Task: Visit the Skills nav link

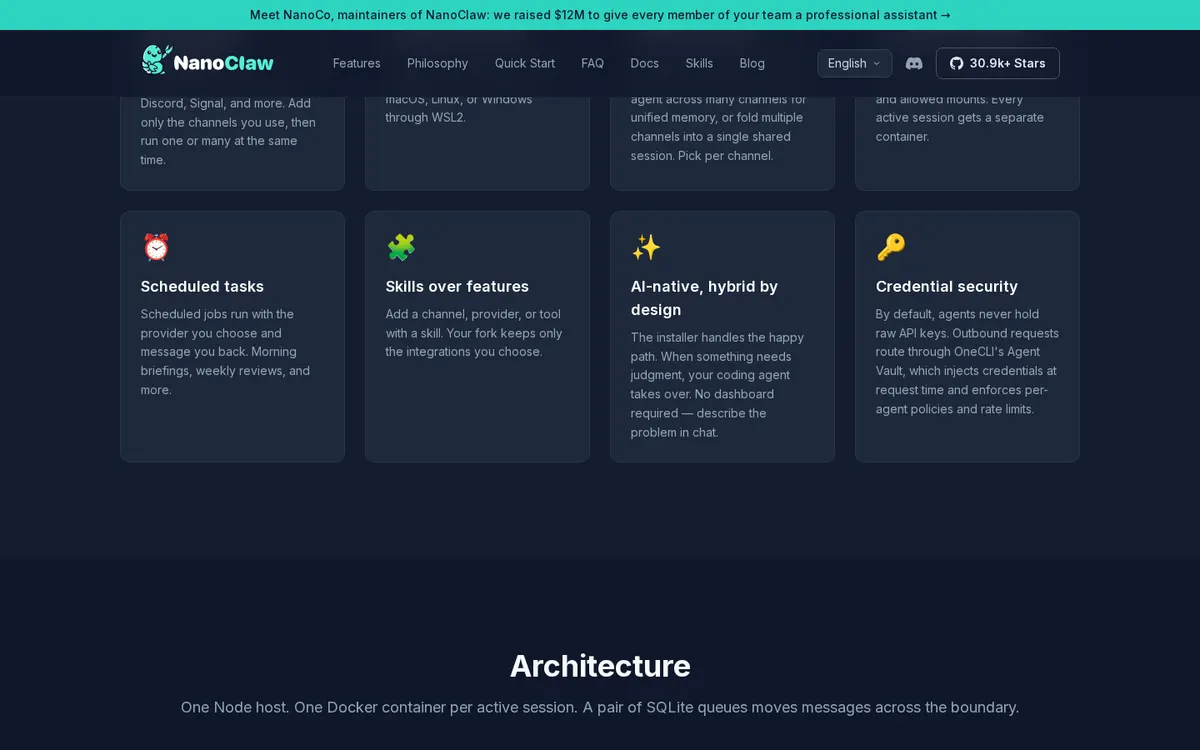Action: [700, 63]
